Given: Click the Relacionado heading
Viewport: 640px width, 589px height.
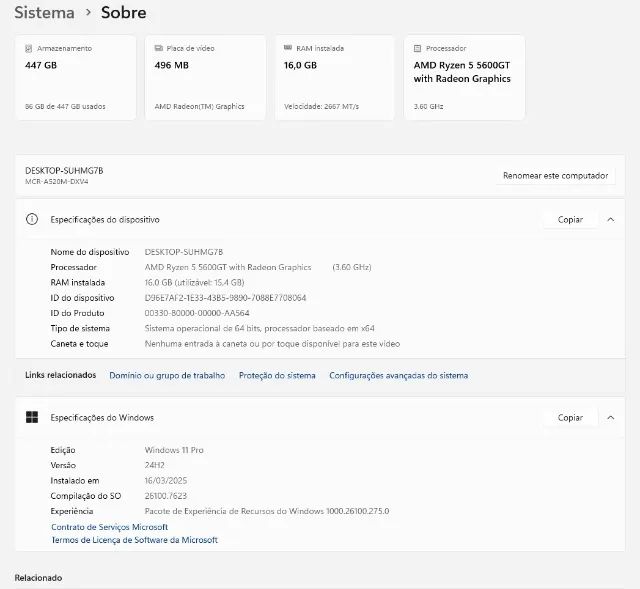Looking at the screenshot, I should (x=38, y=578).
